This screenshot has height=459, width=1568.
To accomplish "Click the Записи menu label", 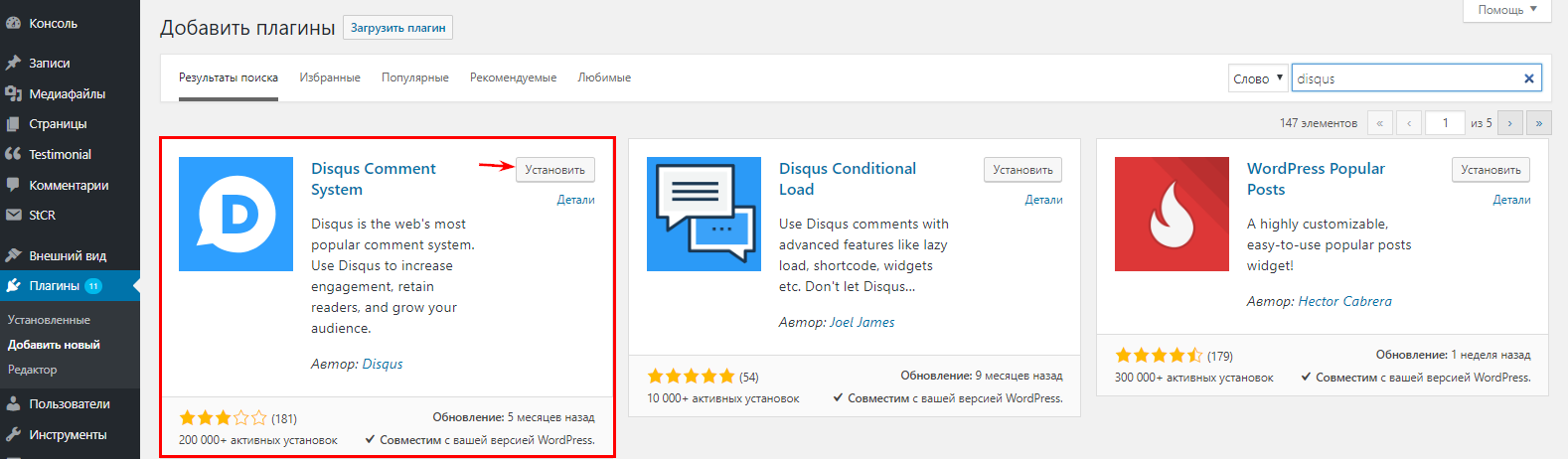I will [x=49, y=63].
